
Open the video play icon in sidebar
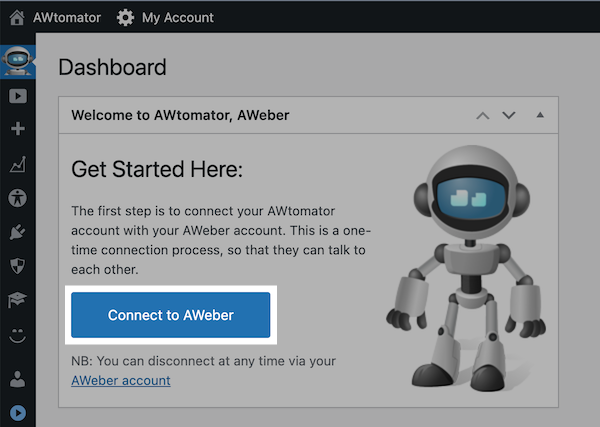pyautogui.click(x=17, y=97)
